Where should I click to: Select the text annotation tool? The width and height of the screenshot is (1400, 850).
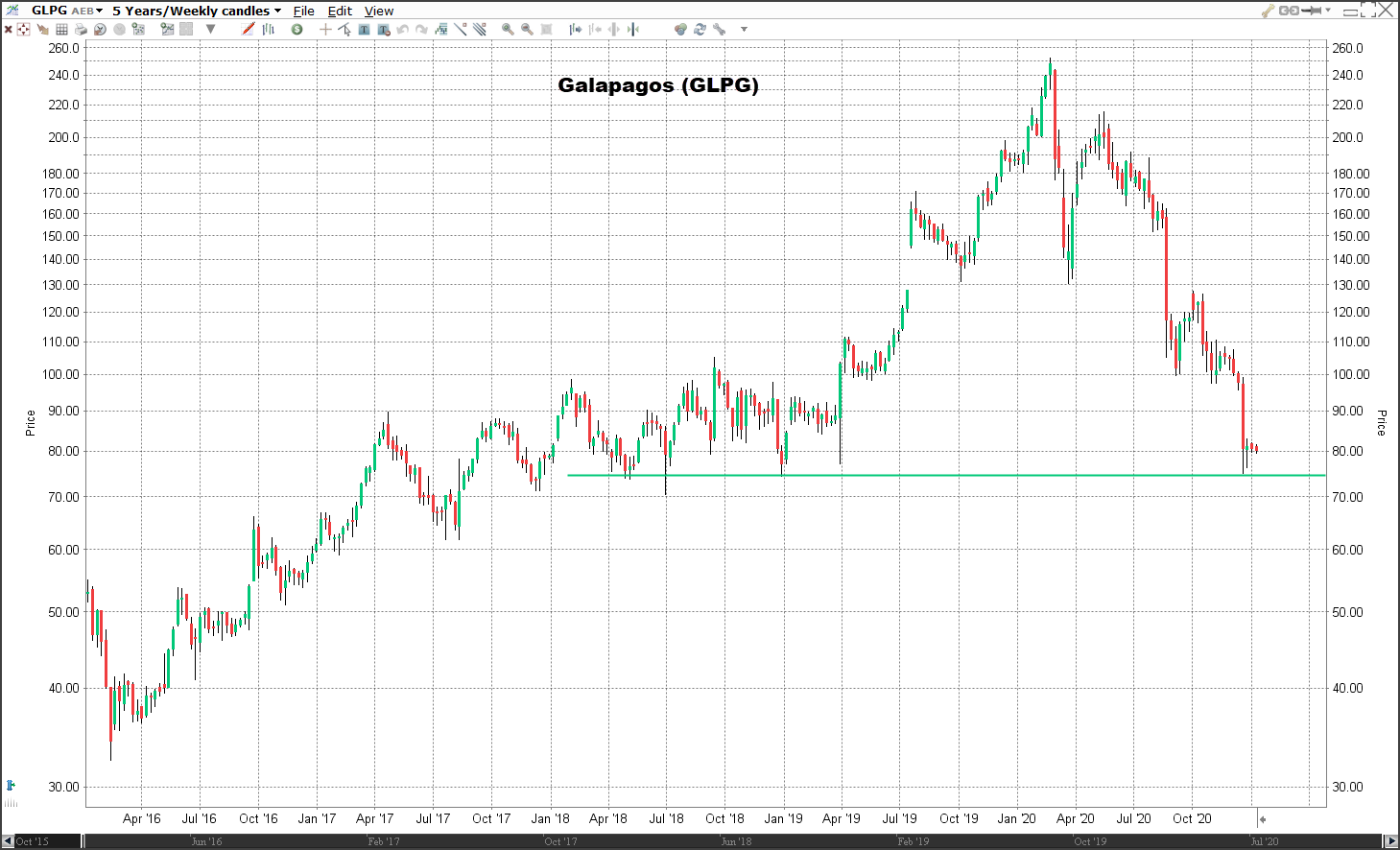pos(364,30)
